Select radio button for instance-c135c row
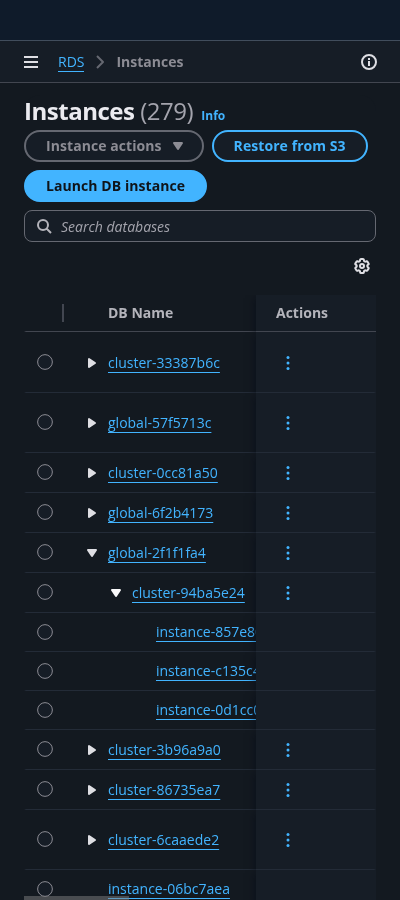400x900 pixels. 45,671
